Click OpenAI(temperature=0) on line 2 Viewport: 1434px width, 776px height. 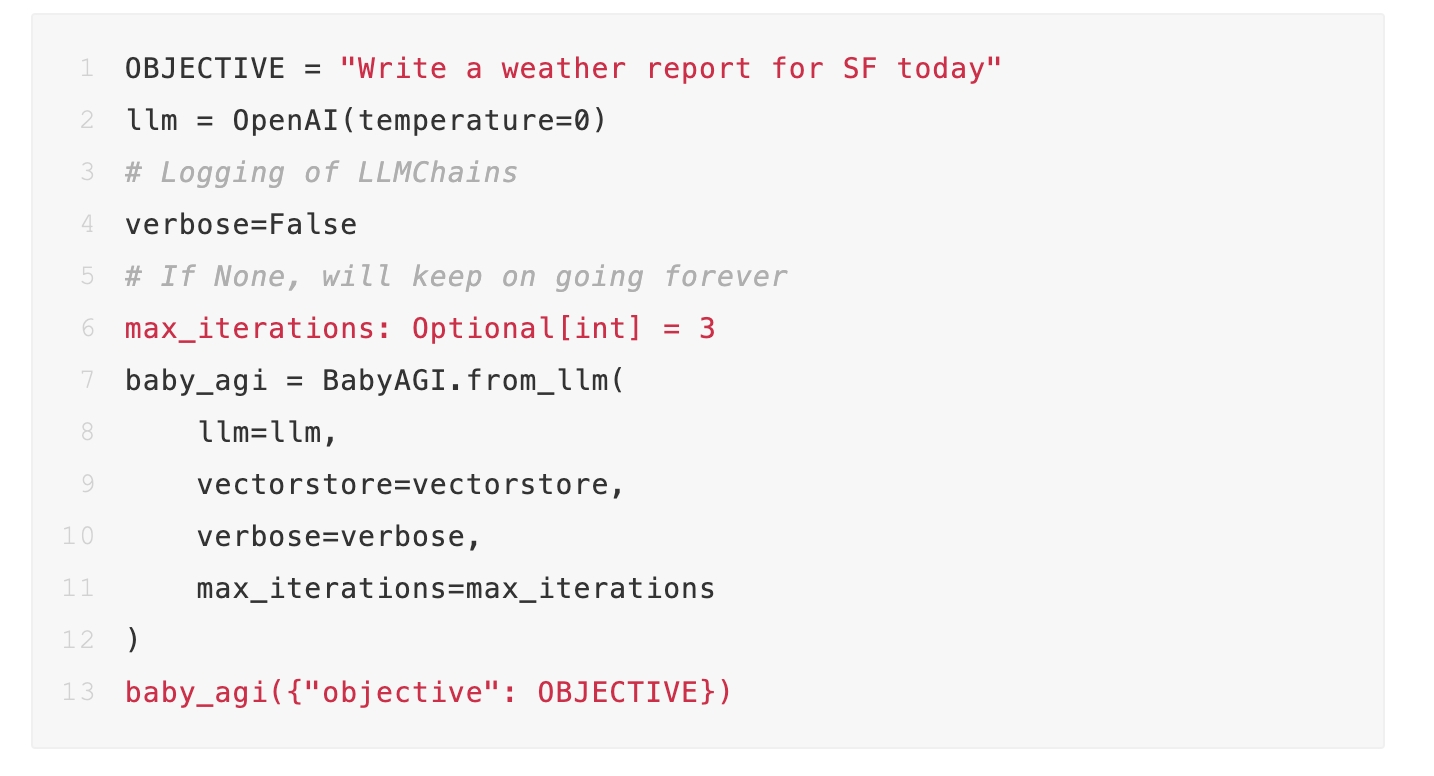pyautogui.click(x=420, y=121)
